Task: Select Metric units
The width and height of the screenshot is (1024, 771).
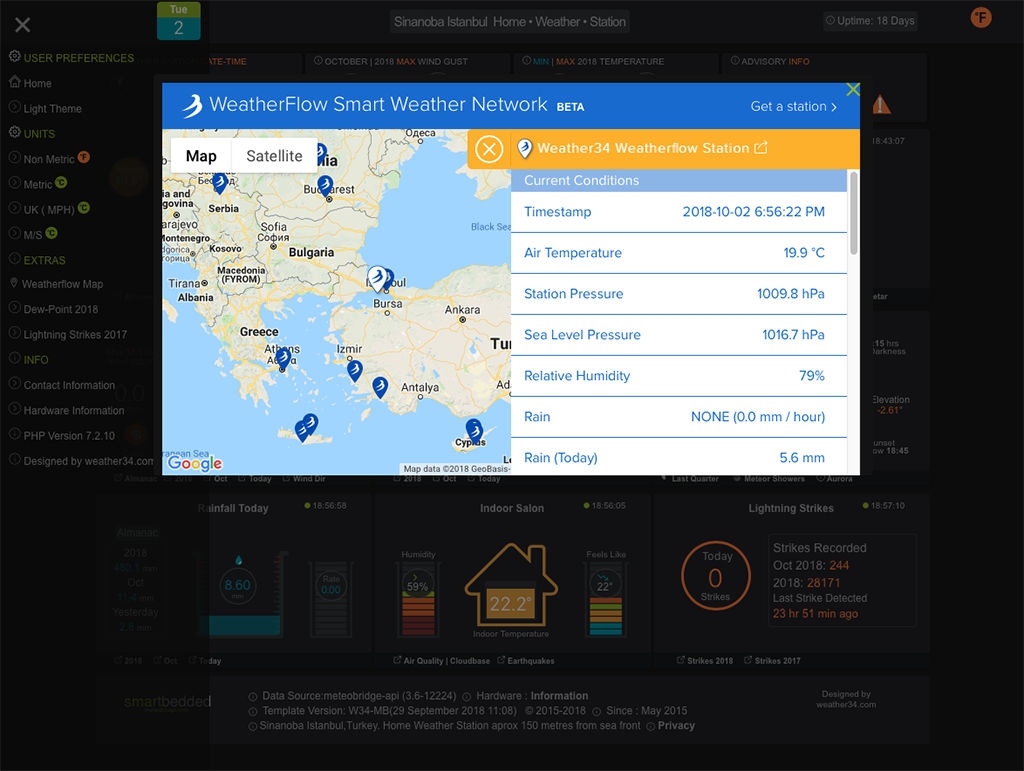Action: 38,185
